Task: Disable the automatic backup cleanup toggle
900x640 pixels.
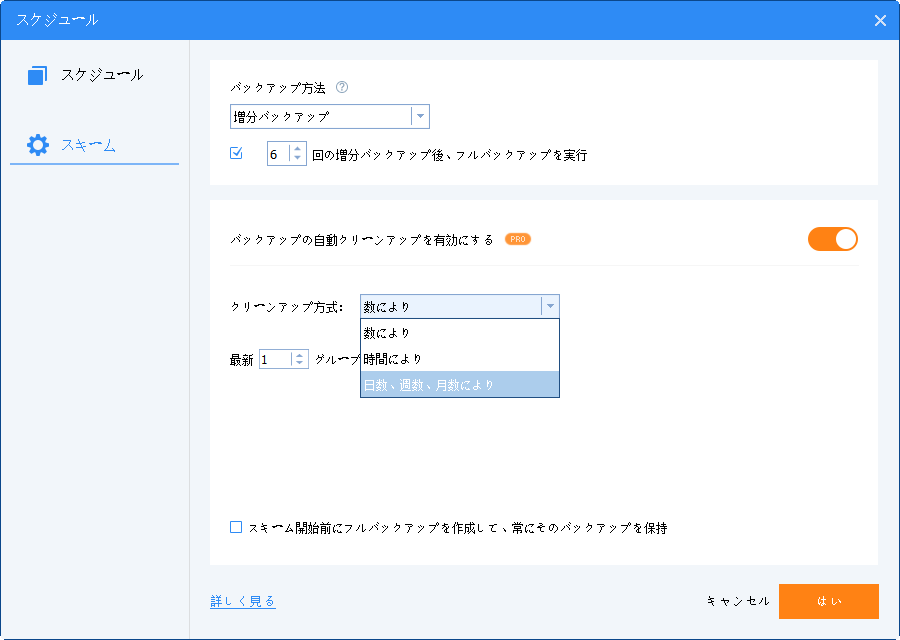Action: tap(832, 239)
